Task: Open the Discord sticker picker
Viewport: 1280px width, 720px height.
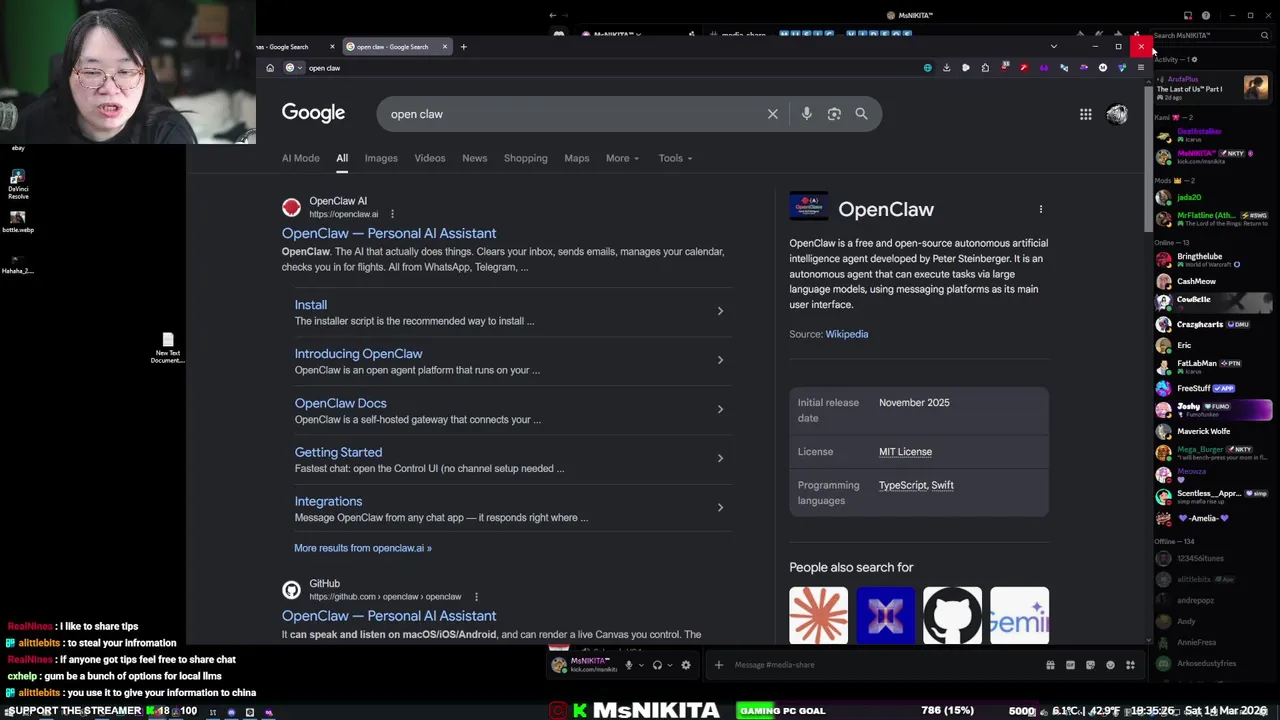Action: [x=1090, y=665]
